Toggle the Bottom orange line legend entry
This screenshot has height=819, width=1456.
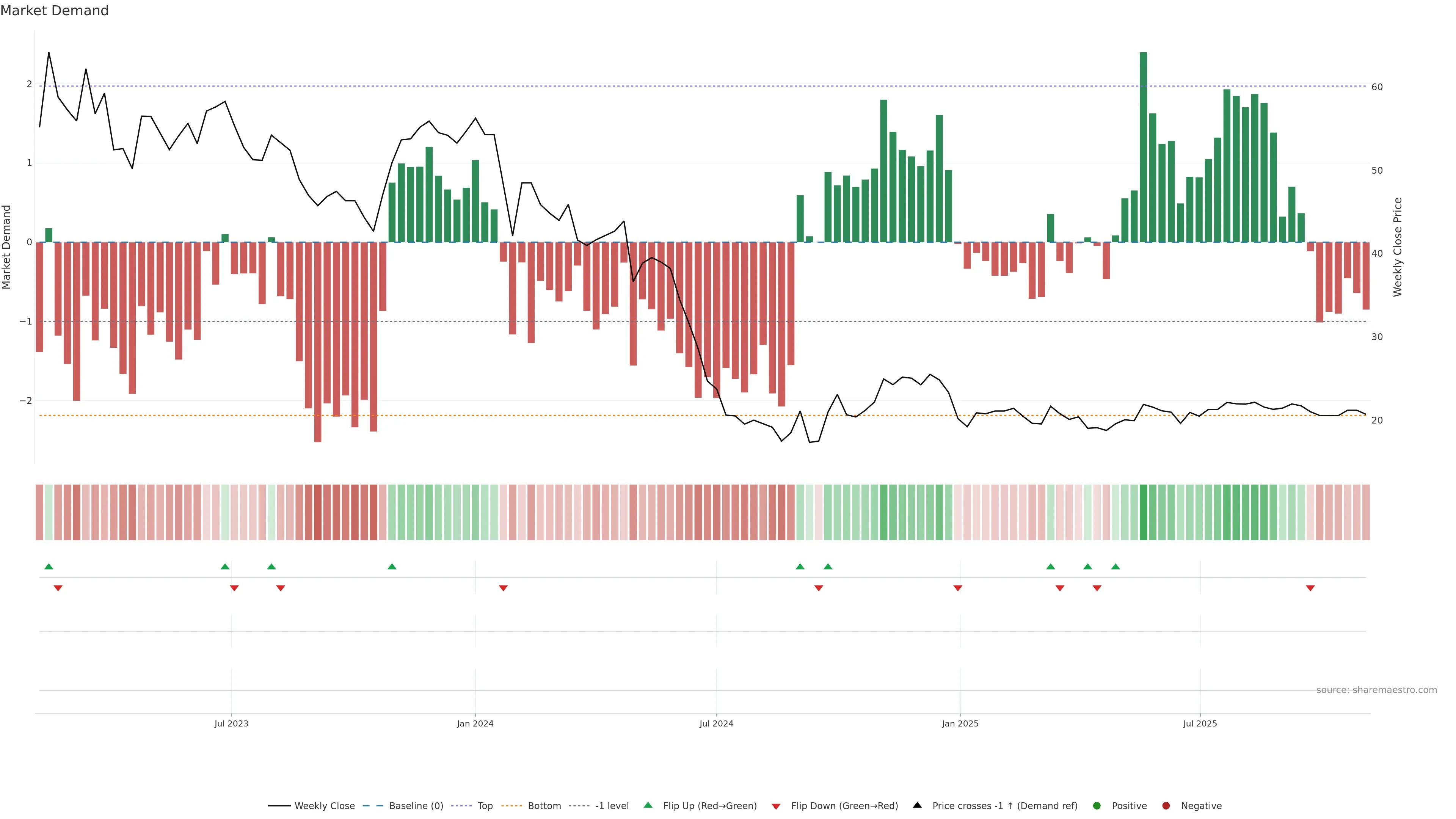pos(544,806)
